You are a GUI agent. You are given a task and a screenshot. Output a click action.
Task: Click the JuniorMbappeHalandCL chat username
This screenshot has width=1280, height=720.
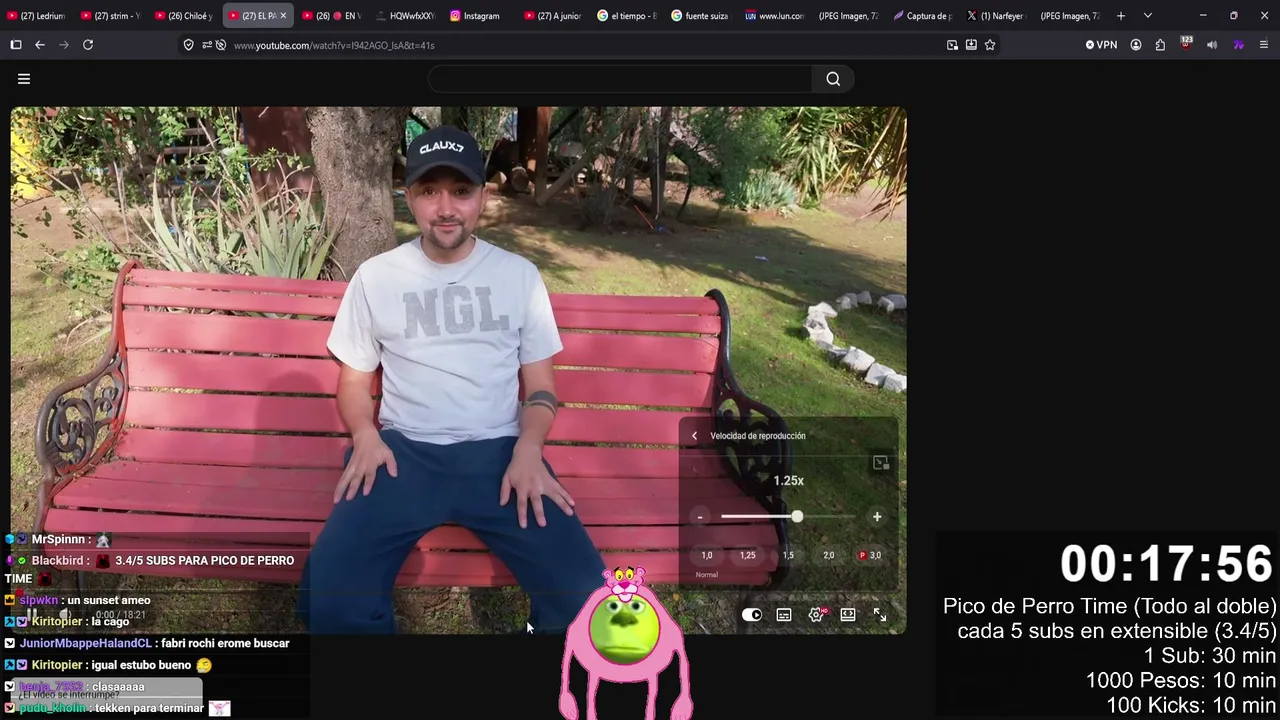coord(86,643)
